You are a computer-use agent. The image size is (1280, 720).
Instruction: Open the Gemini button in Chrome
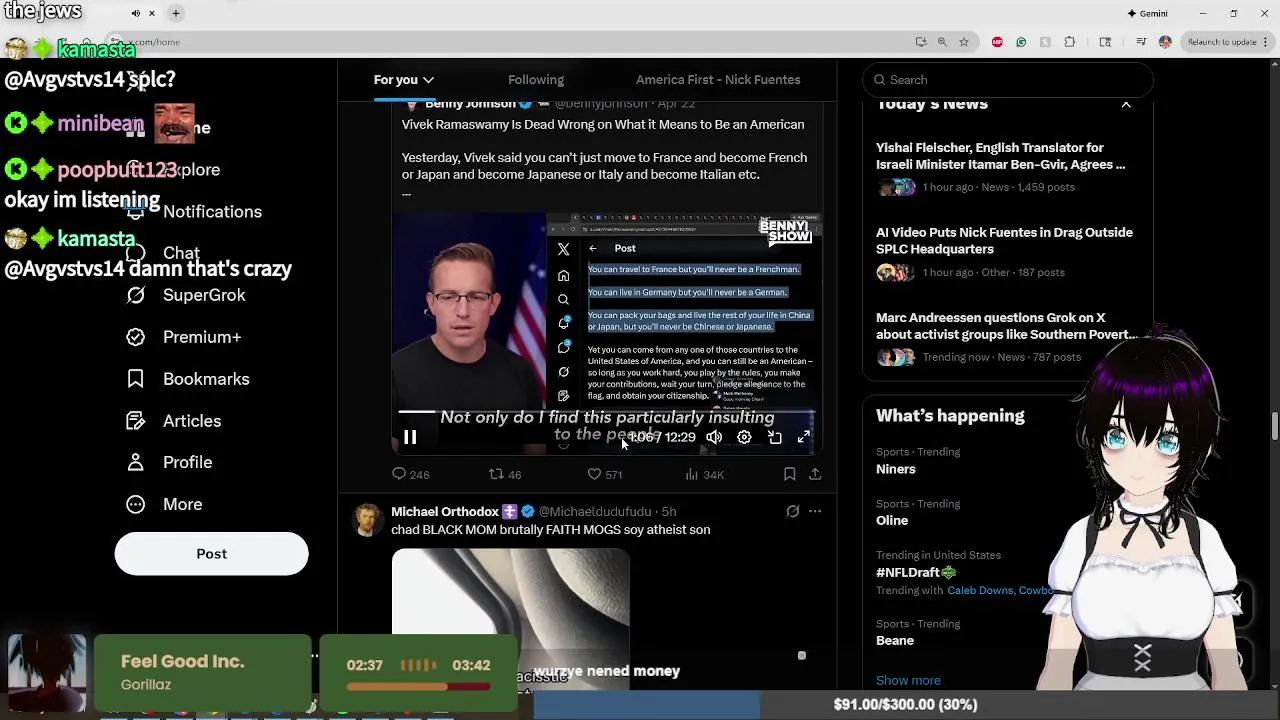1147,13
